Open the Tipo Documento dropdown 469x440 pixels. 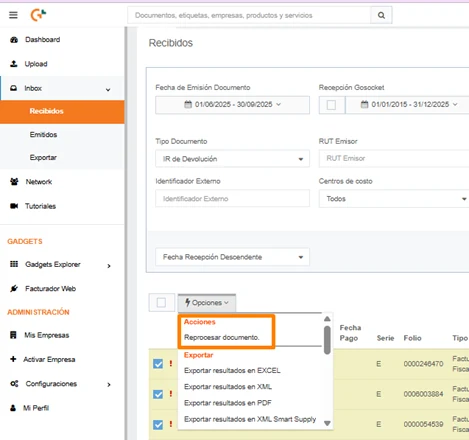coord(232,159)
